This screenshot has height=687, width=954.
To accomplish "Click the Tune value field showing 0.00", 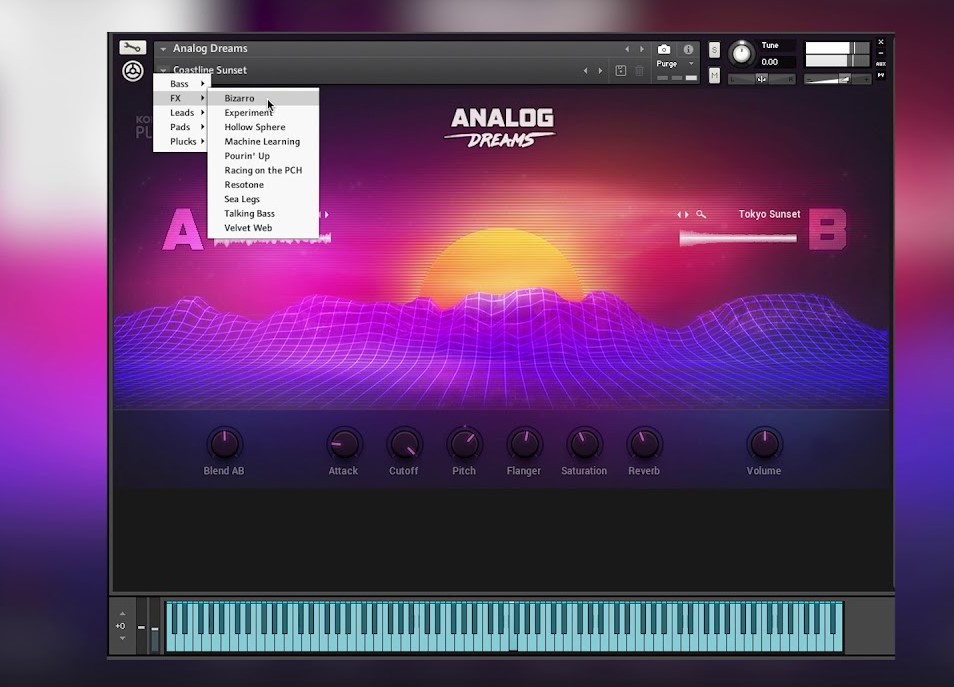I will (x=776, y=62).
